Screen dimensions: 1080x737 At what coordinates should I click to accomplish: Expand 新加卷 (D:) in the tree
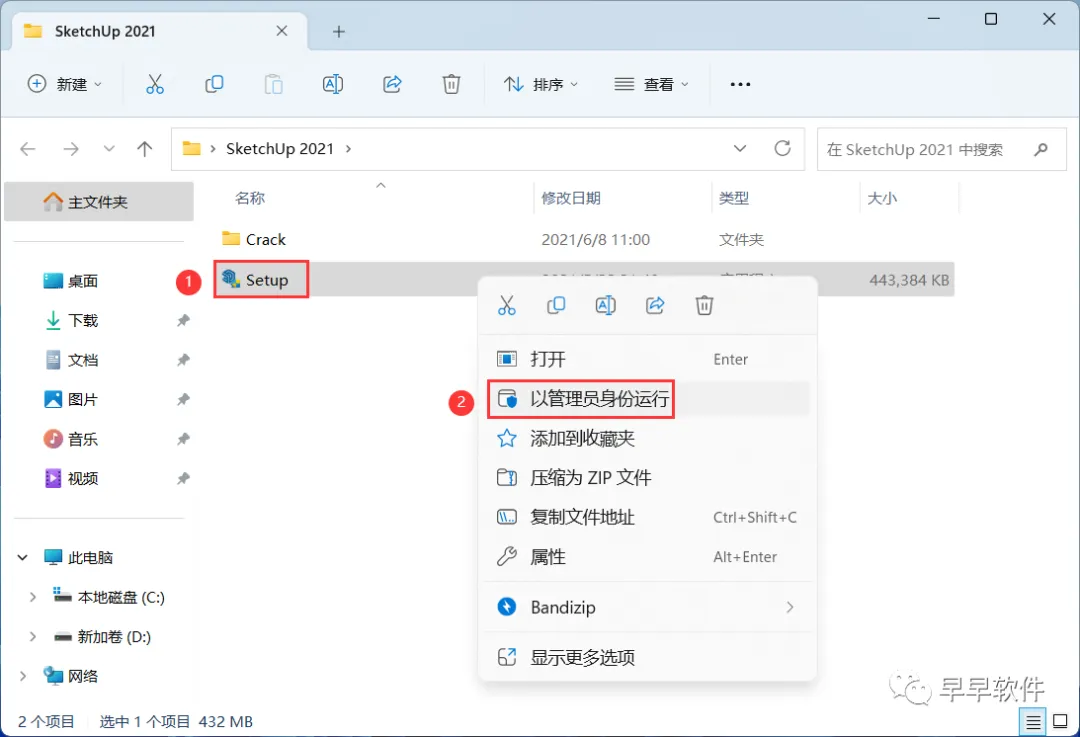[32, 637]
